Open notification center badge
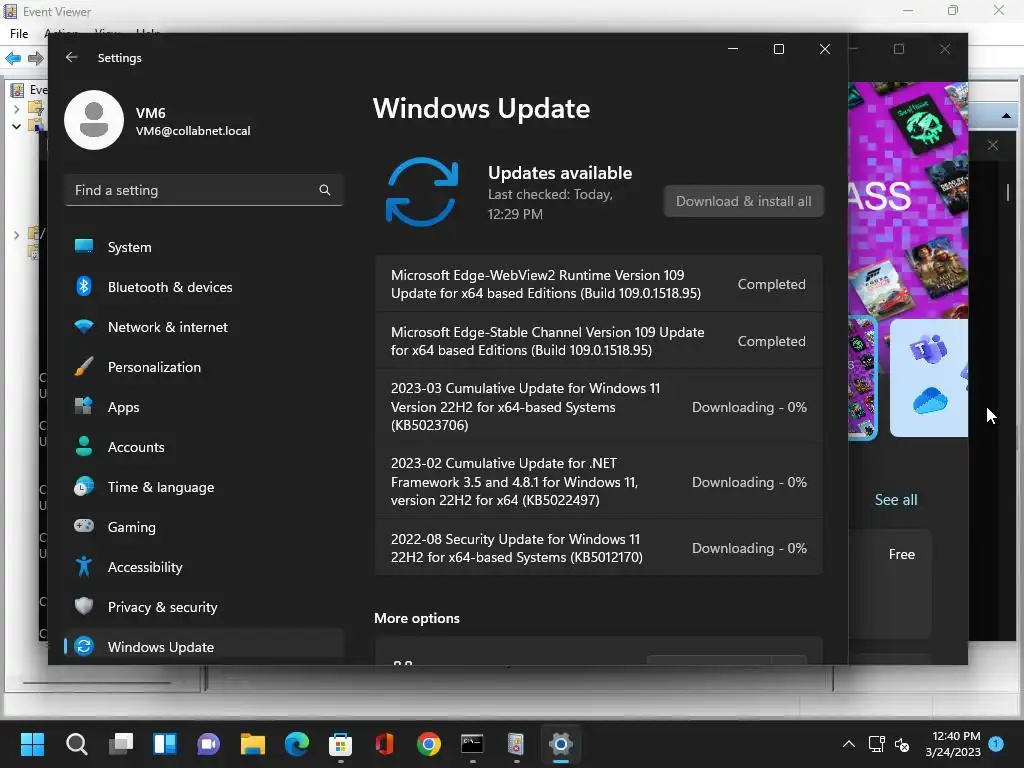 [996, 743]
